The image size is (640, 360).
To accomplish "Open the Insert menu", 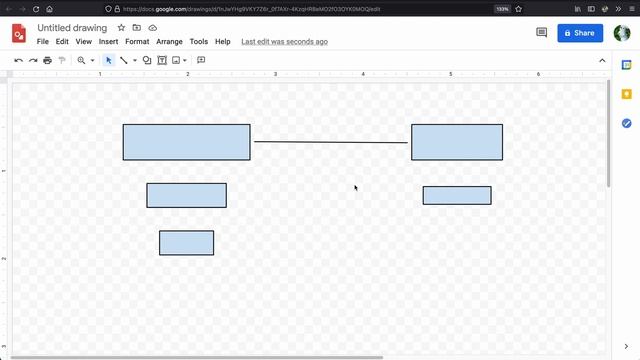I will tap(108, 42).
